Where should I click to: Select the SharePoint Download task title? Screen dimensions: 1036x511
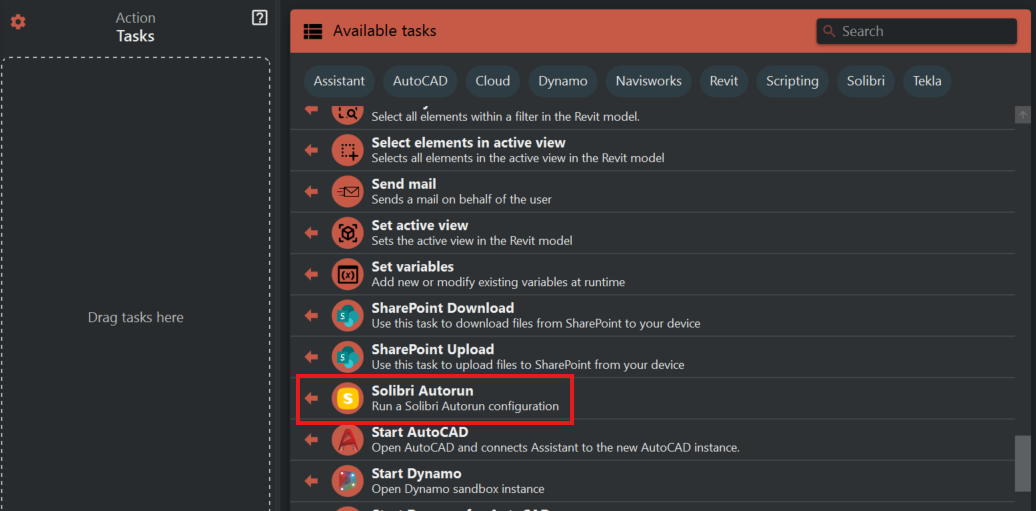pyautogui.click(x=443, y=307)
